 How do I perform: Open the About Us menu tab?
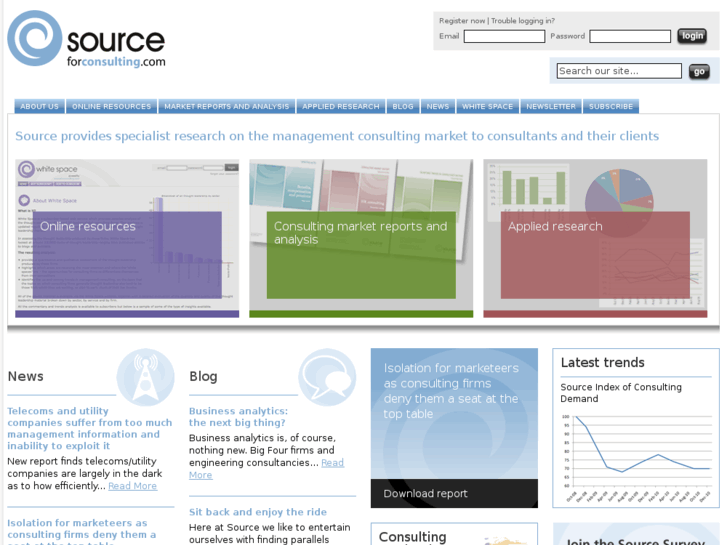tap(39, 106)
